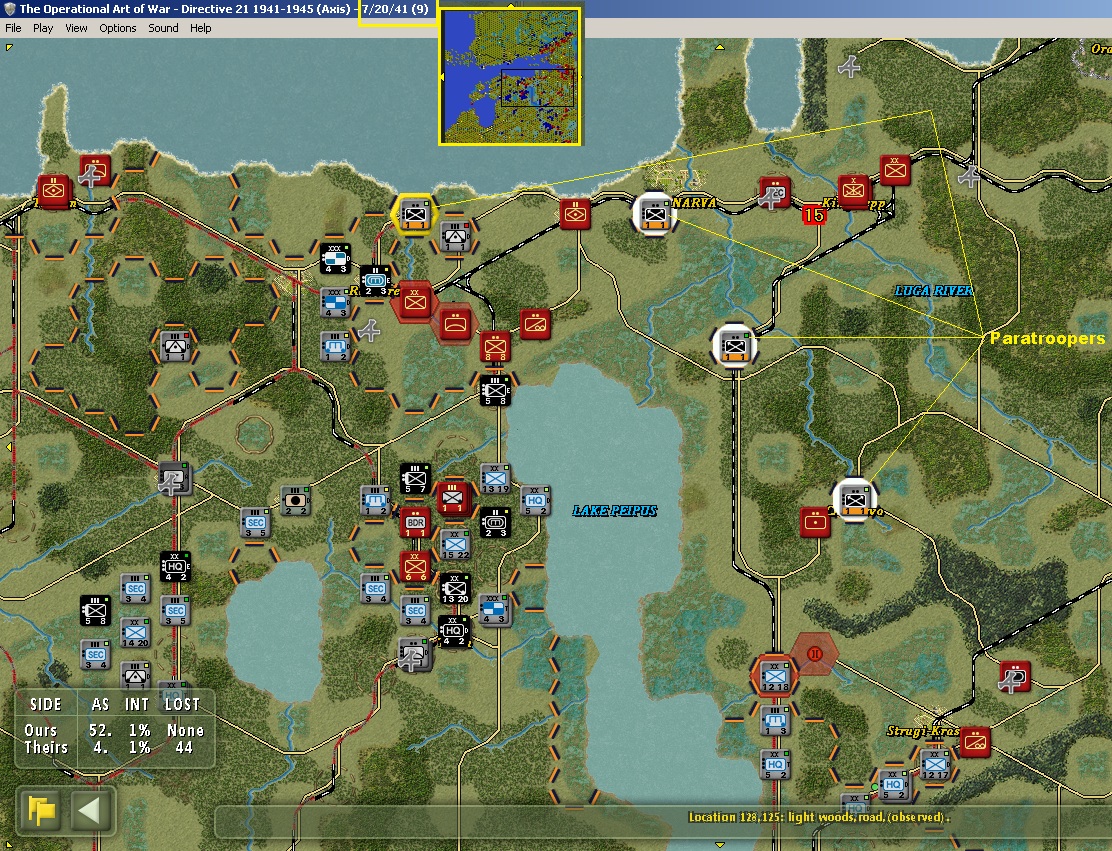Select the red stacked 1 1 infantry unit
The height and width of the screenshot is (851, 1112).
coord(452,498)
